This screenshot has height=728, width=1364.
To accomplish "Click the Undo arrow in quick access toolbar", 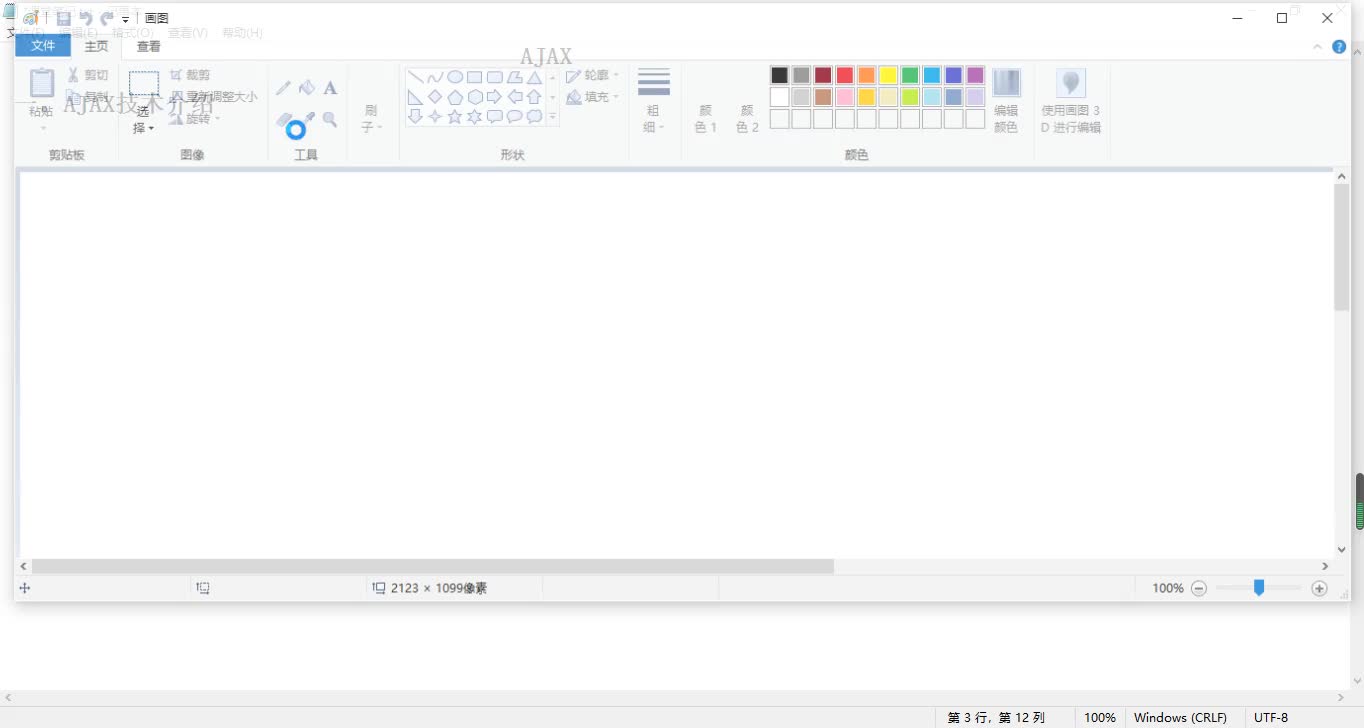I will pos(86,18).
